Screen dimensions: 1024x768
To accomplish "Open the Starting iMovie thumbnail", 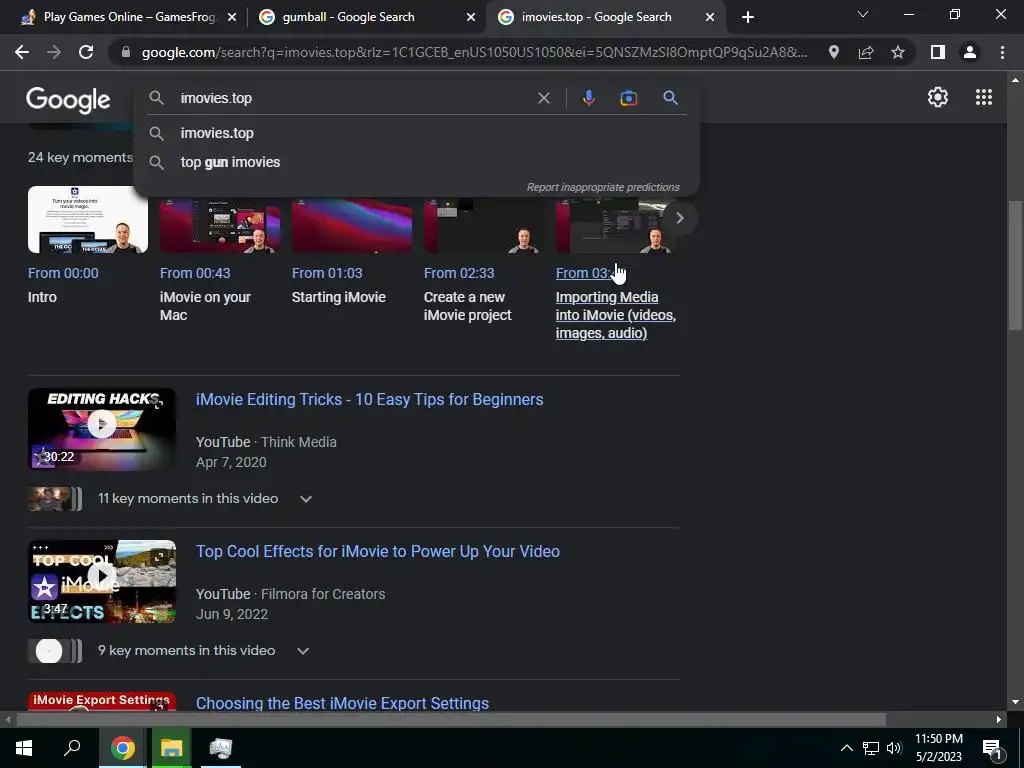I will click(x=352, y=225).
